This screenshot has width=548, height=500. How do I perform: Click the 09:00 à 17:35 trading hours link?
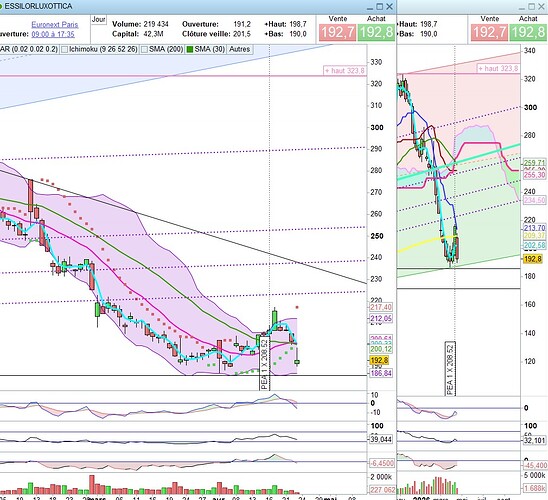pos(53,34)
